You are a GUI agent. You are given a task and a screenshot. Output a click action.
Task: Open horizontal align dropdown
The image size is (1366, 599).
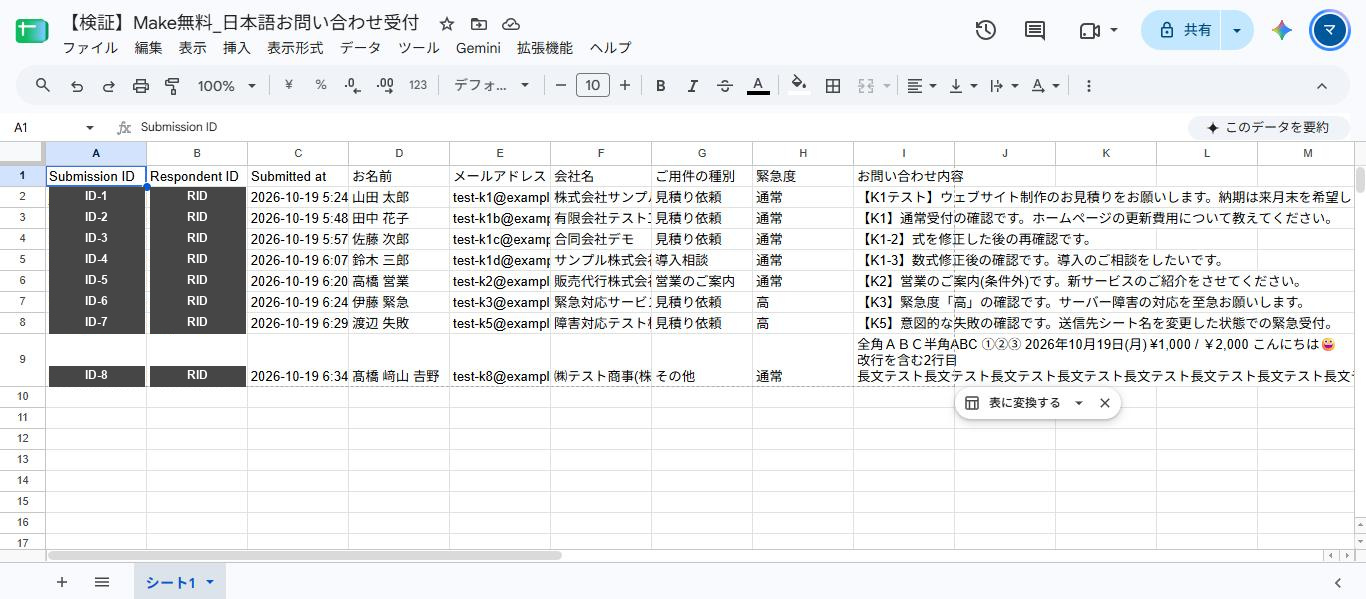coord(921,86)
